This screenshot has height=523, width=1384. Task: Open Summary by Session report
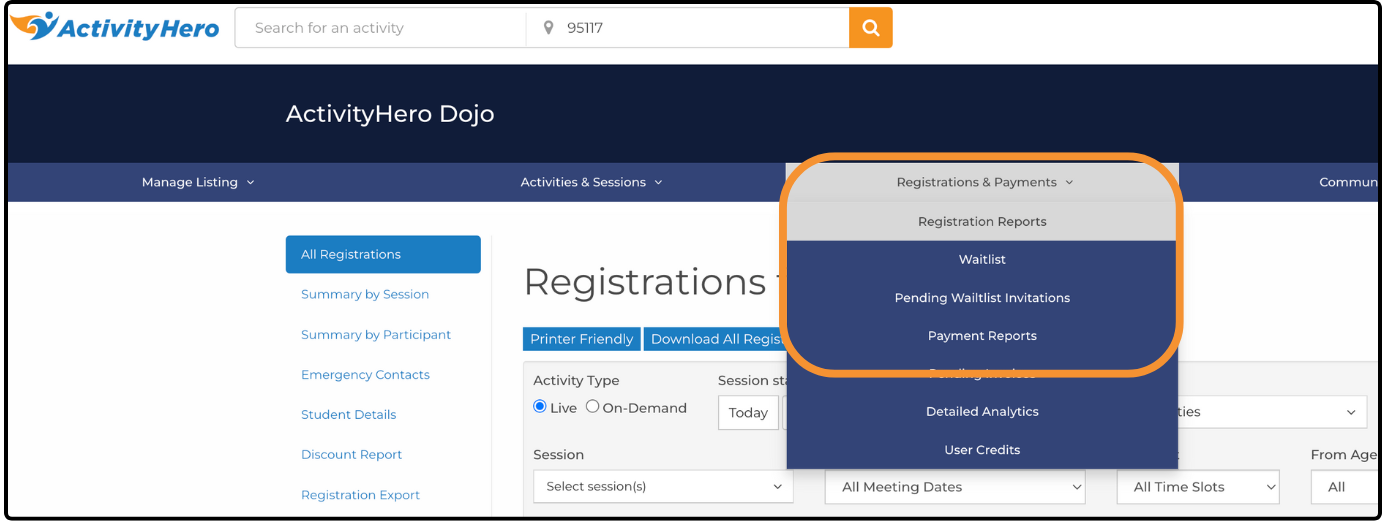(x=365, y=294)
